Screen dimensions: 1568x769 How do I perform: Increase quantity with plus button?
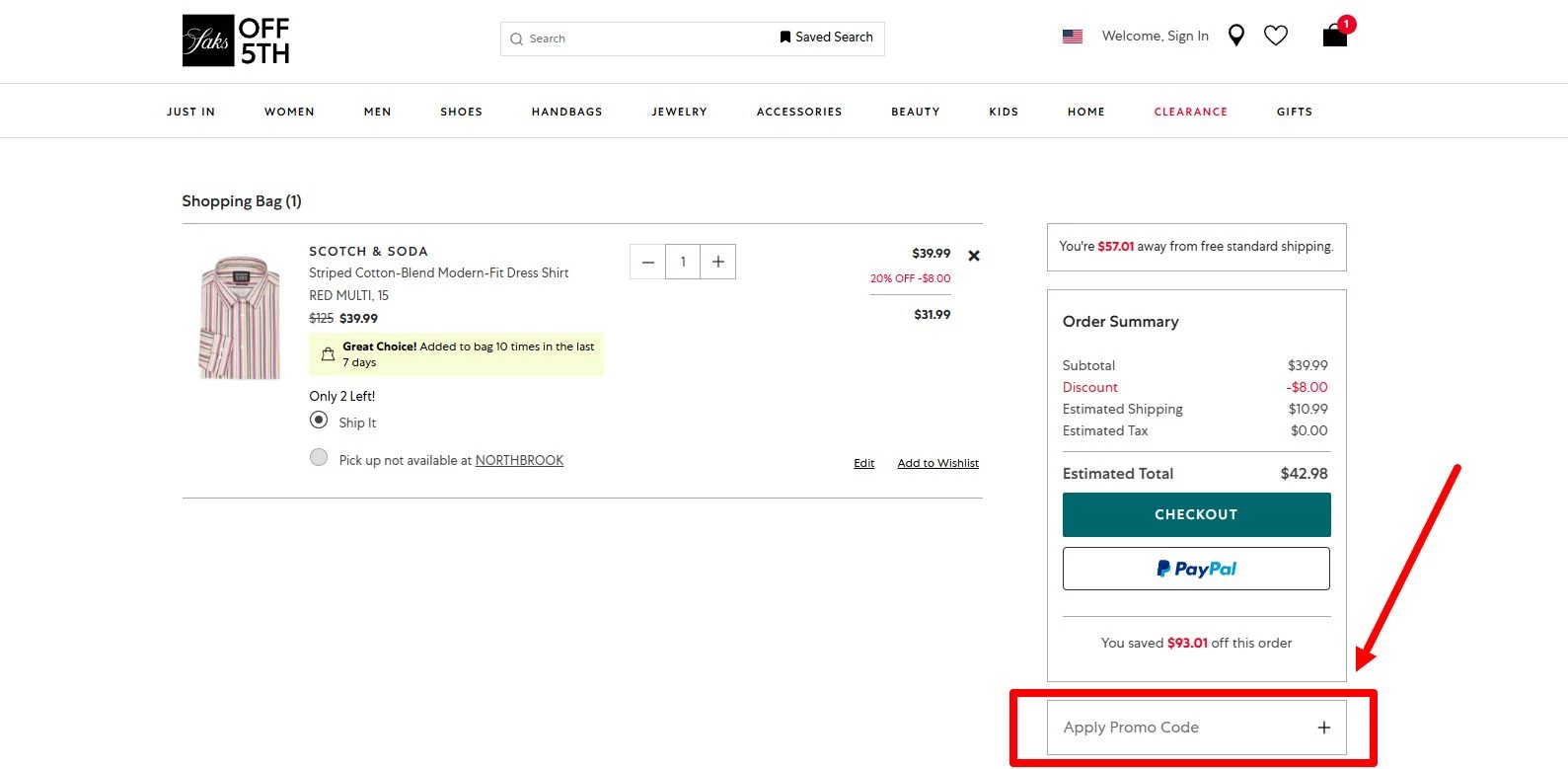(718, 262)
